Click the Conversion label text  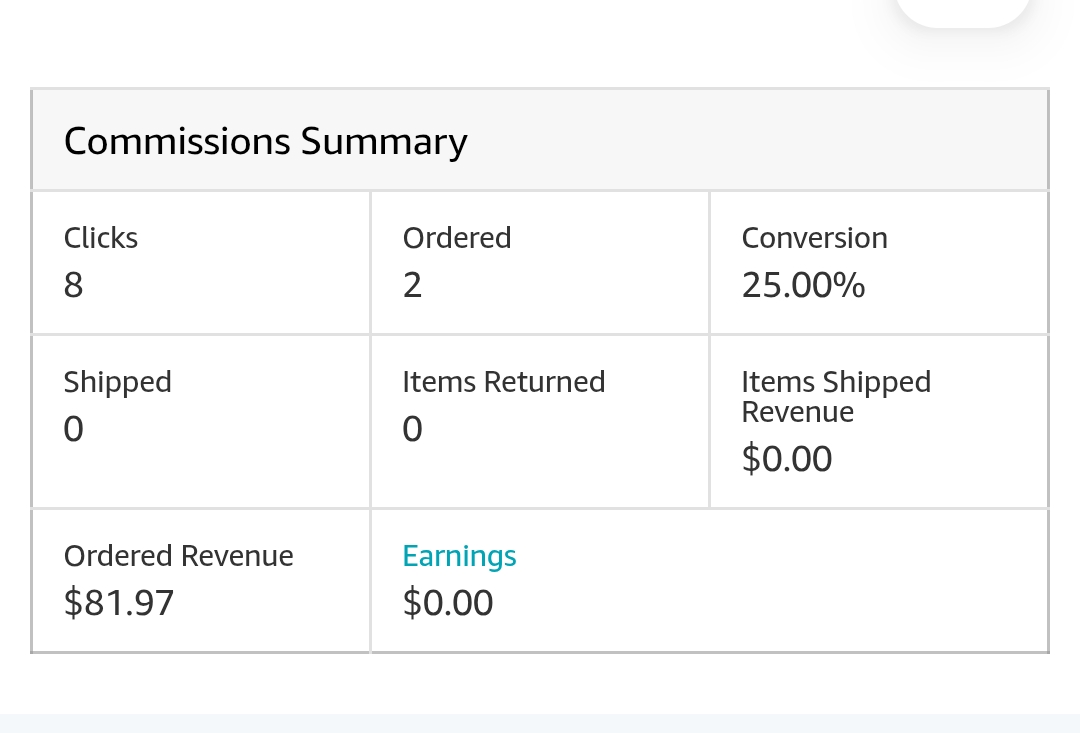[814, 238]
